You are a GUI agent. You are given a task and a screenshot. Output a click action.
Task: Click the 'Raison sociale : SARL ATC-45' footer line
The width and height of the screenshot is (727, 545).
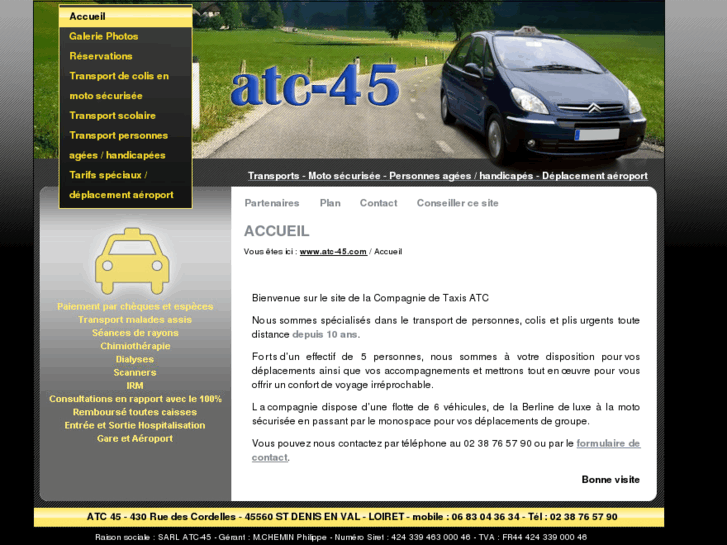(x=341, y=537)
